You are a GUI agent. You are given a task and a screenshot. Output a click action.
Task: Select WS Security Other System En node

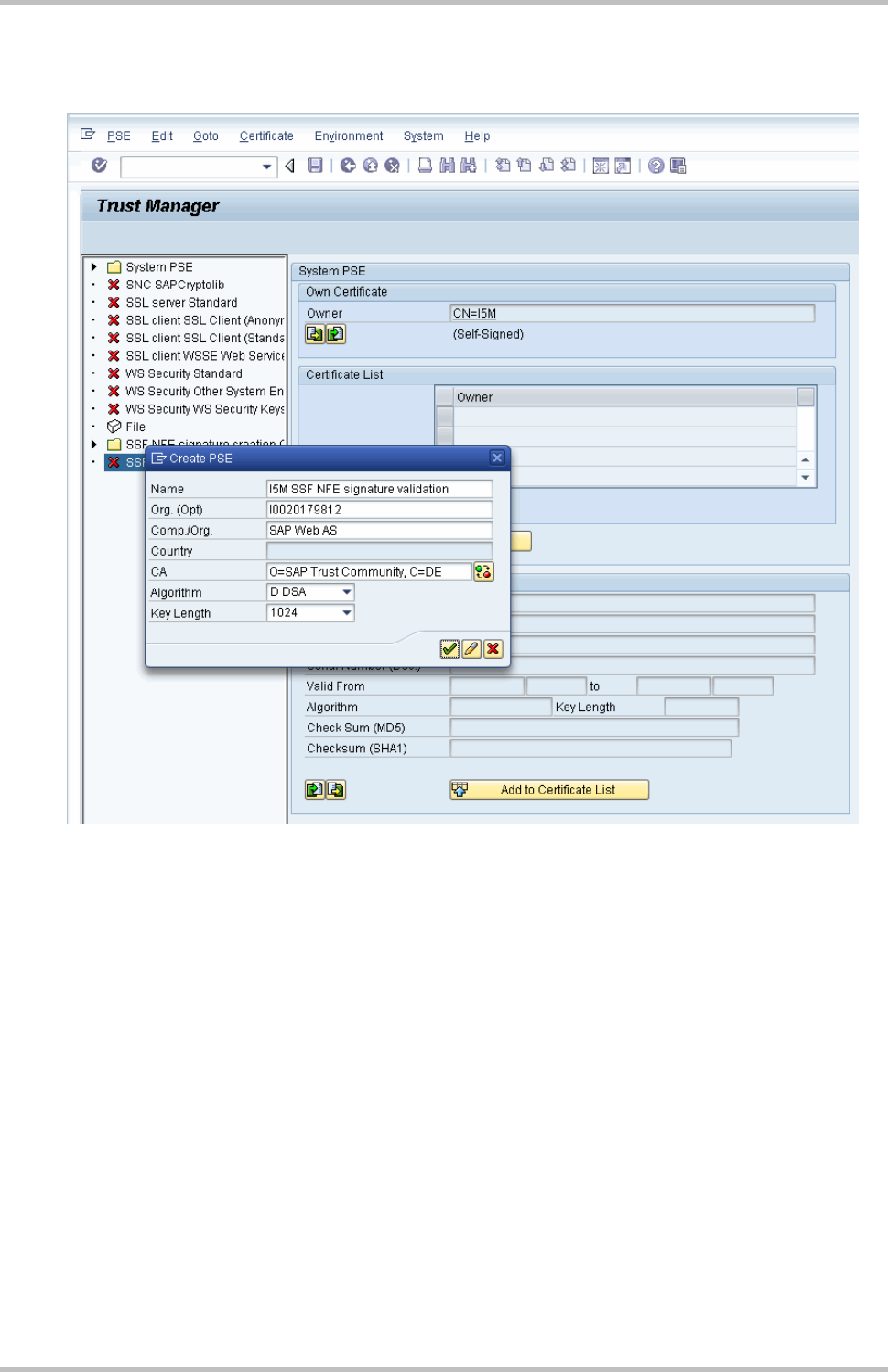pos(205,391)
